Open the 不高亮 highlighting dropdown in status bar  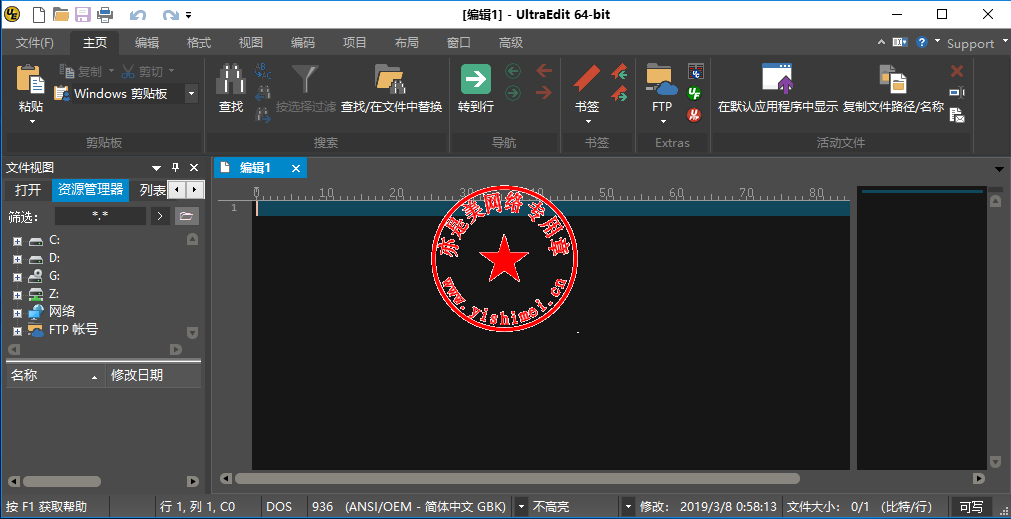pyautogui.click(x=628, y=507)
